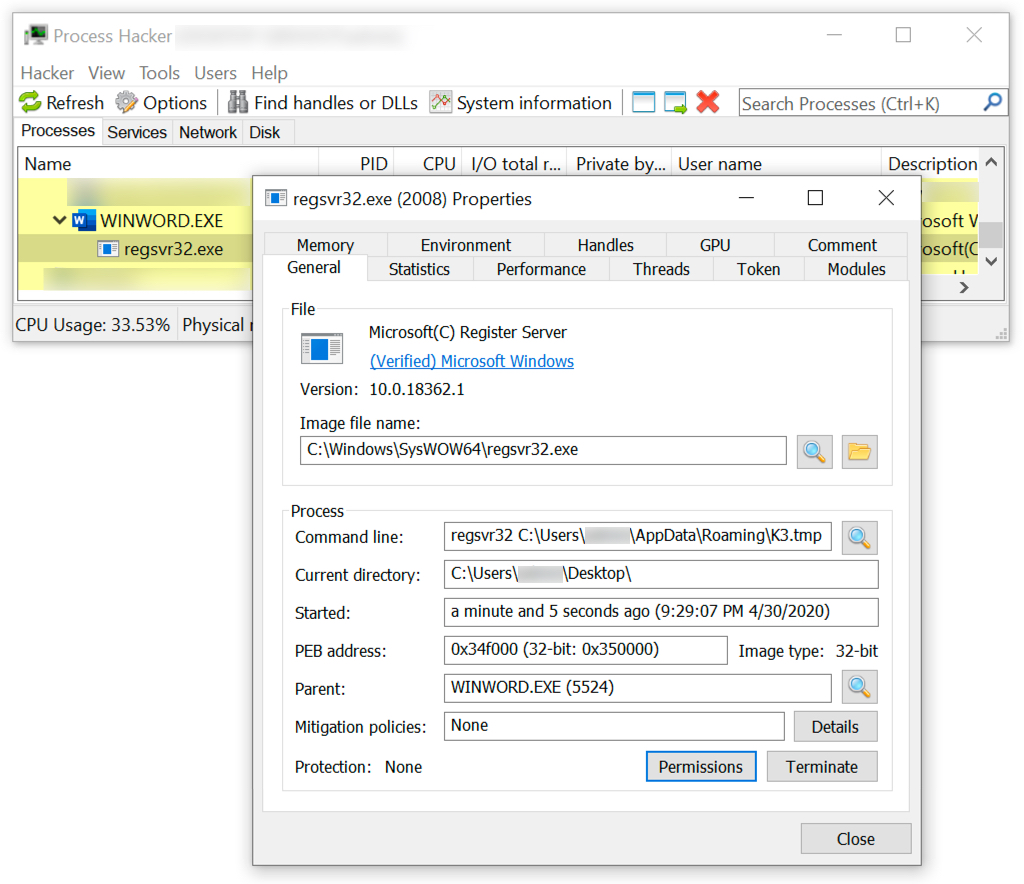1024x884 pixels.
Task: Switch to the Services tab
Action: tap(137, 133)
